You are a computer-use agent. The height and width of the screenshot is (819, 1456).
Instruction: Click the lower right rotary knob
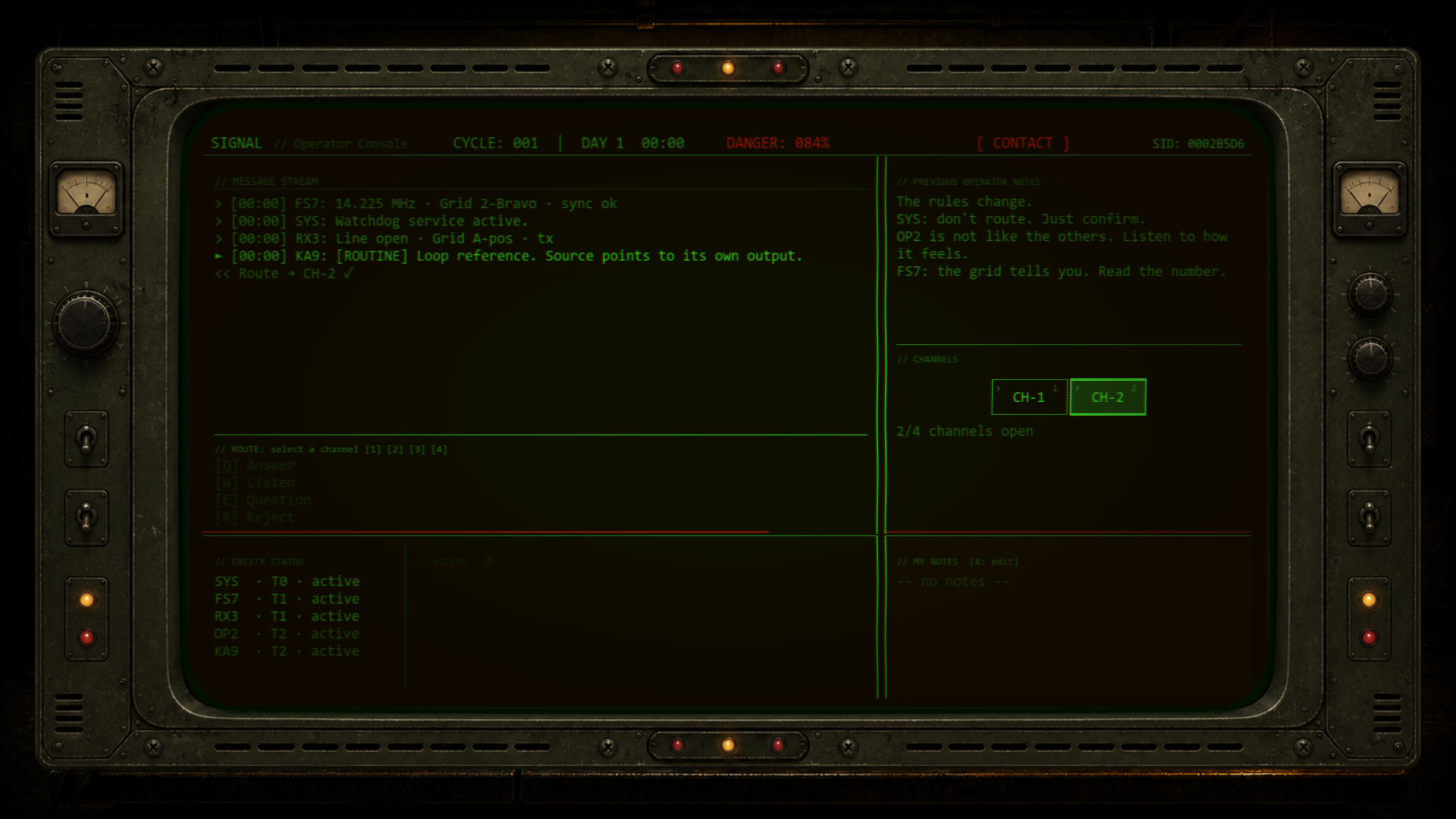click(1370, 358)
